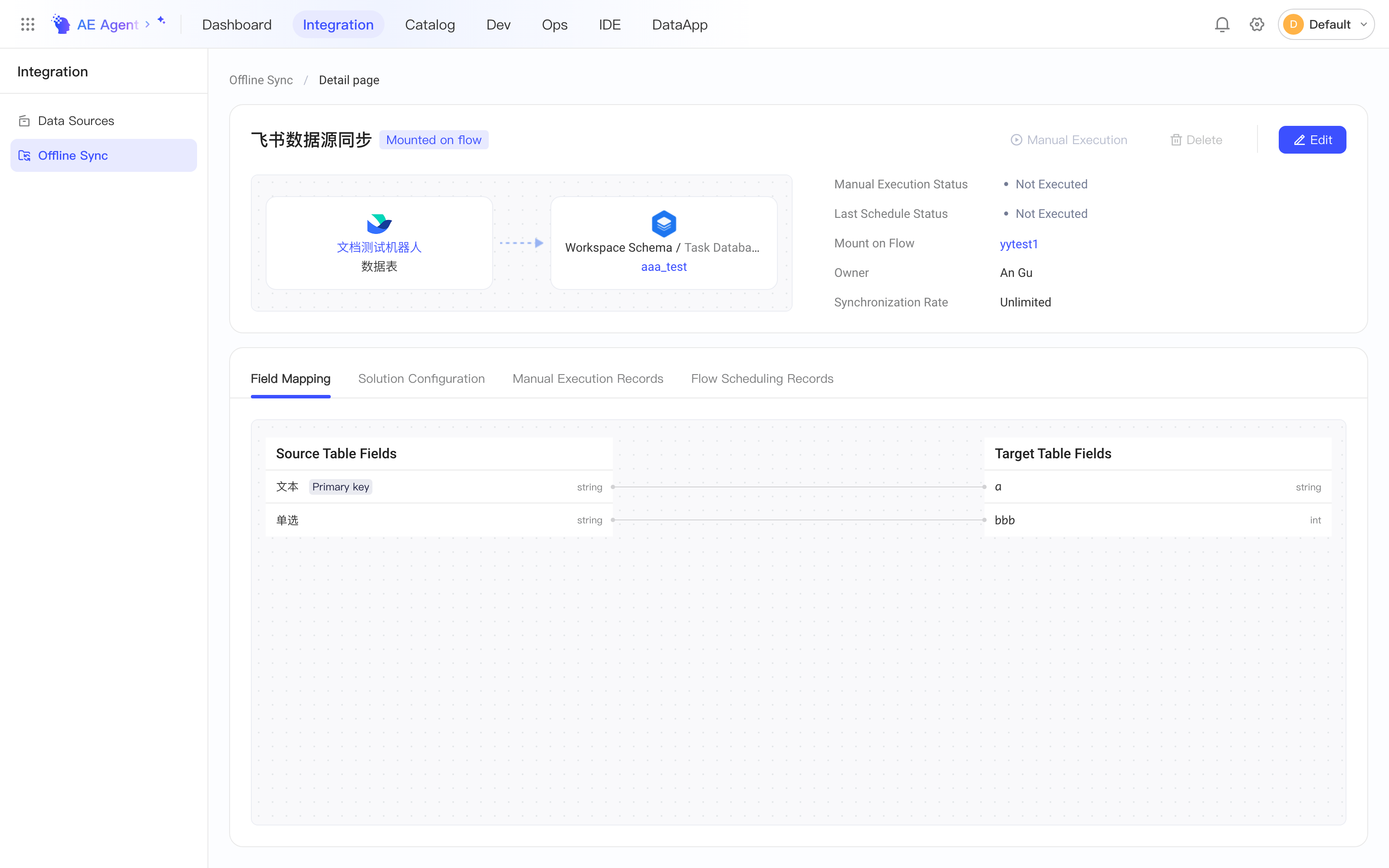Click the orange D user avatar
1389x868 pixels.
pyautogui.click(x=1293, y=24)
